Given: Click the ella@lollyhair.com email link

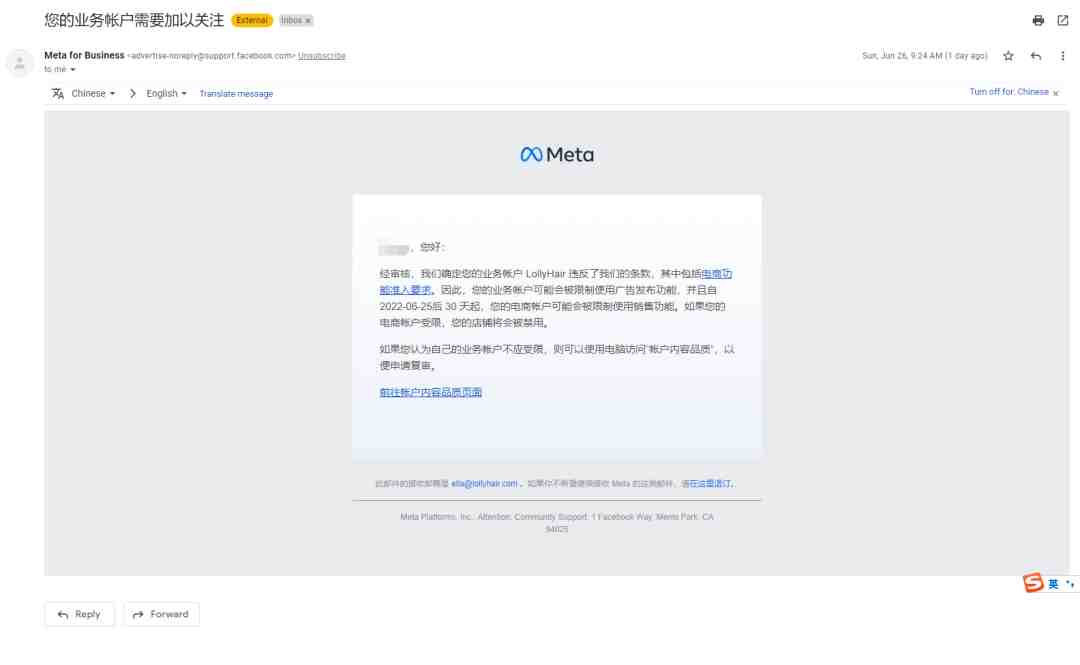Looking at the screenshot, I should point(484,484).
